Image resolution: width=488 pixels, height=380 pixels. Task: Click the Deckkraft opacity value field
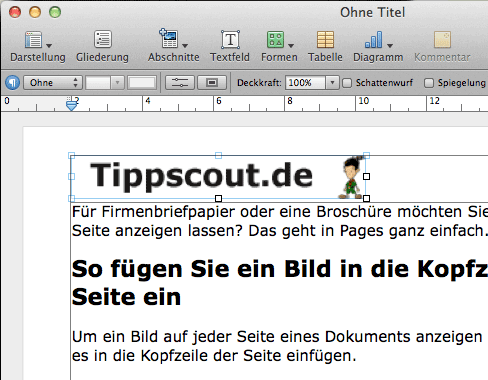305,82
